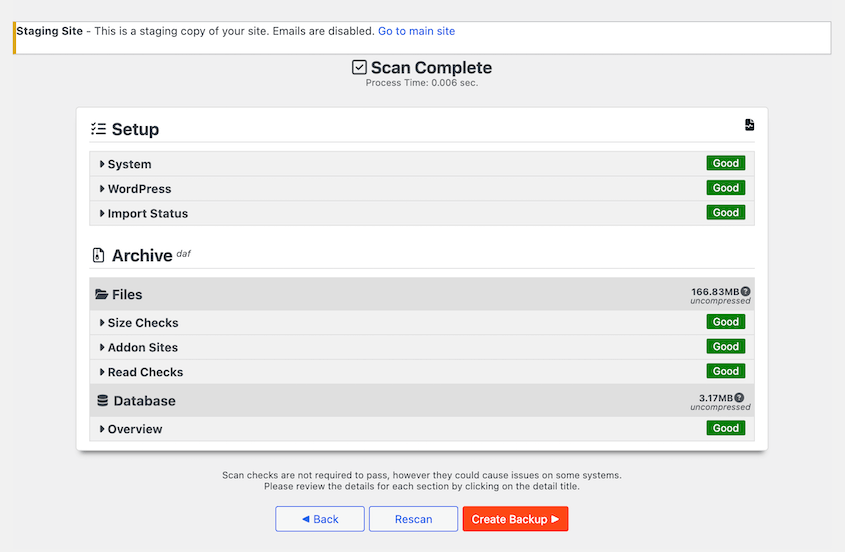This screenshot has height=552, width=845.
Task: Click the Database stack icon
Action: pos(102,401)
